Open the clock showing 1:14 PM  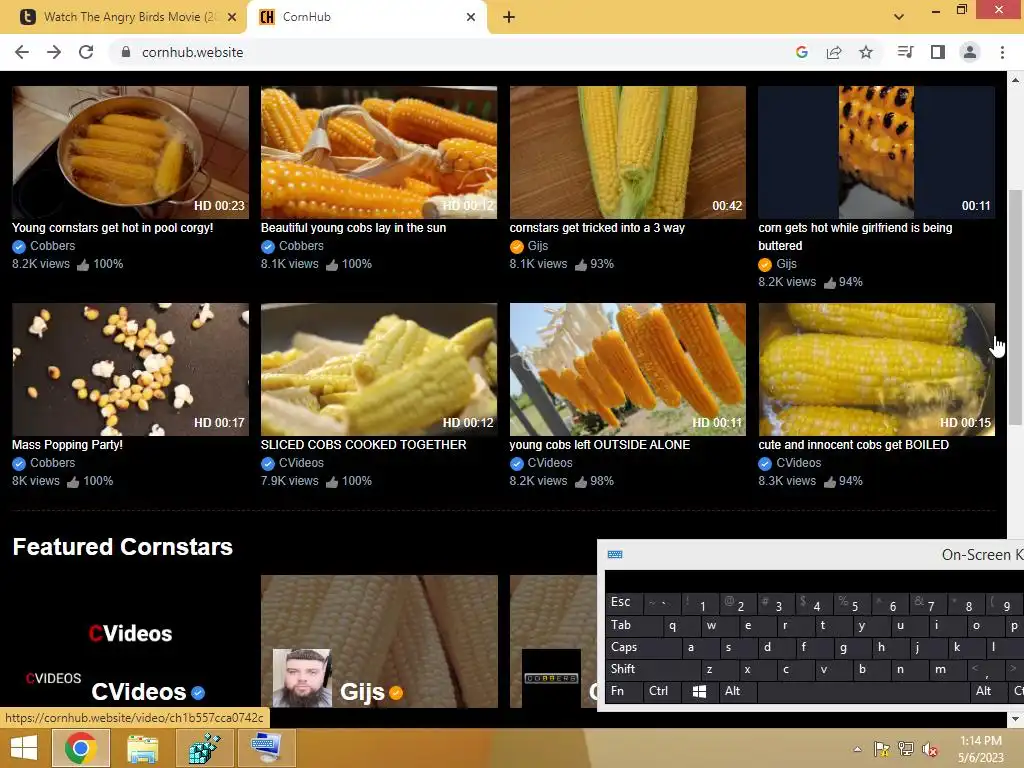pos(981,749)
